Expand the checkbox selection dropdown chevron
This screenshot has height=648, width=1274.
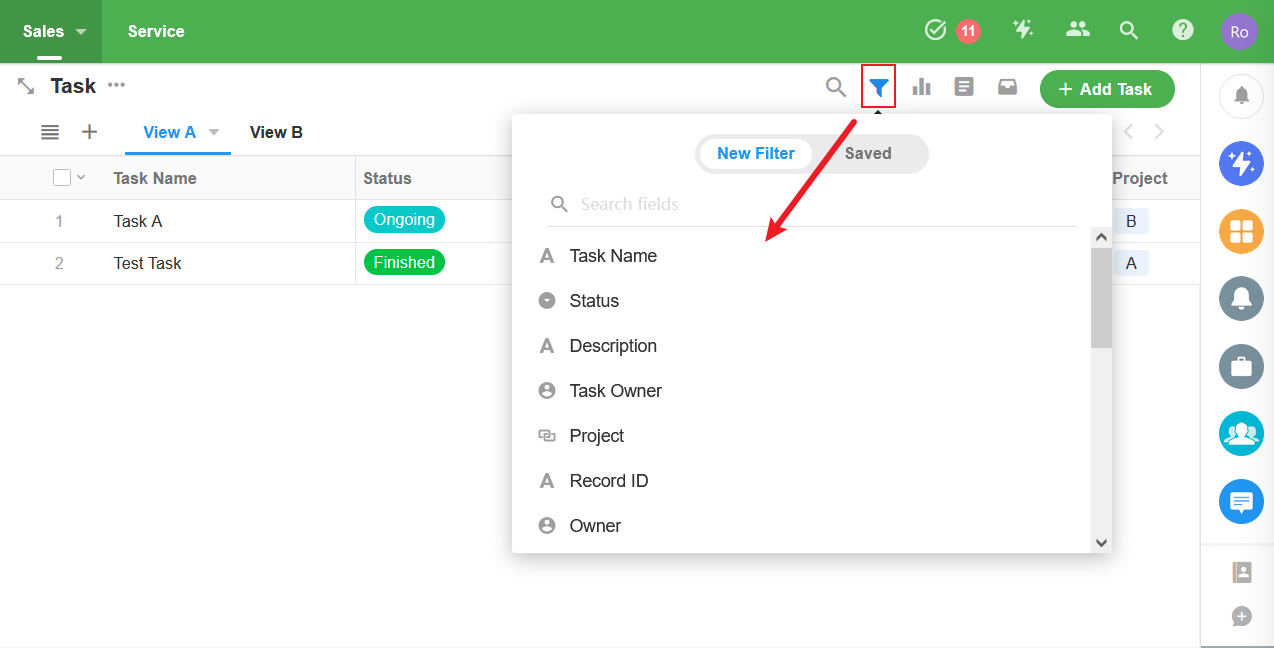click(82, 177)
